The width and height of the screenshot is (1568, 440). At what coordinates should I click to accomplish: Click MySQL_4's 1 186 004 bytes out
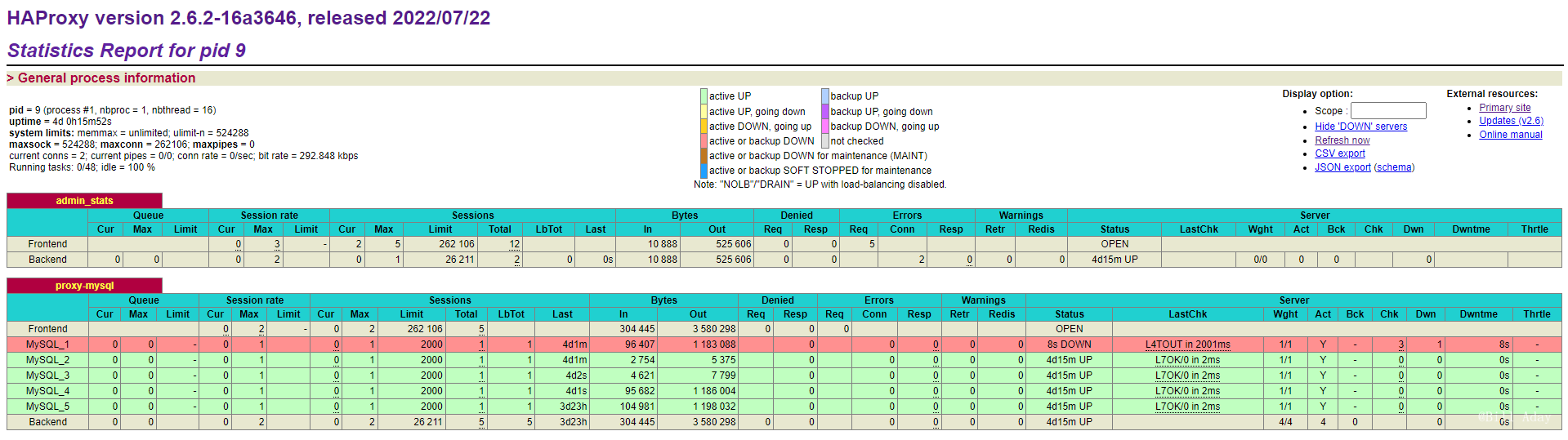714,391
